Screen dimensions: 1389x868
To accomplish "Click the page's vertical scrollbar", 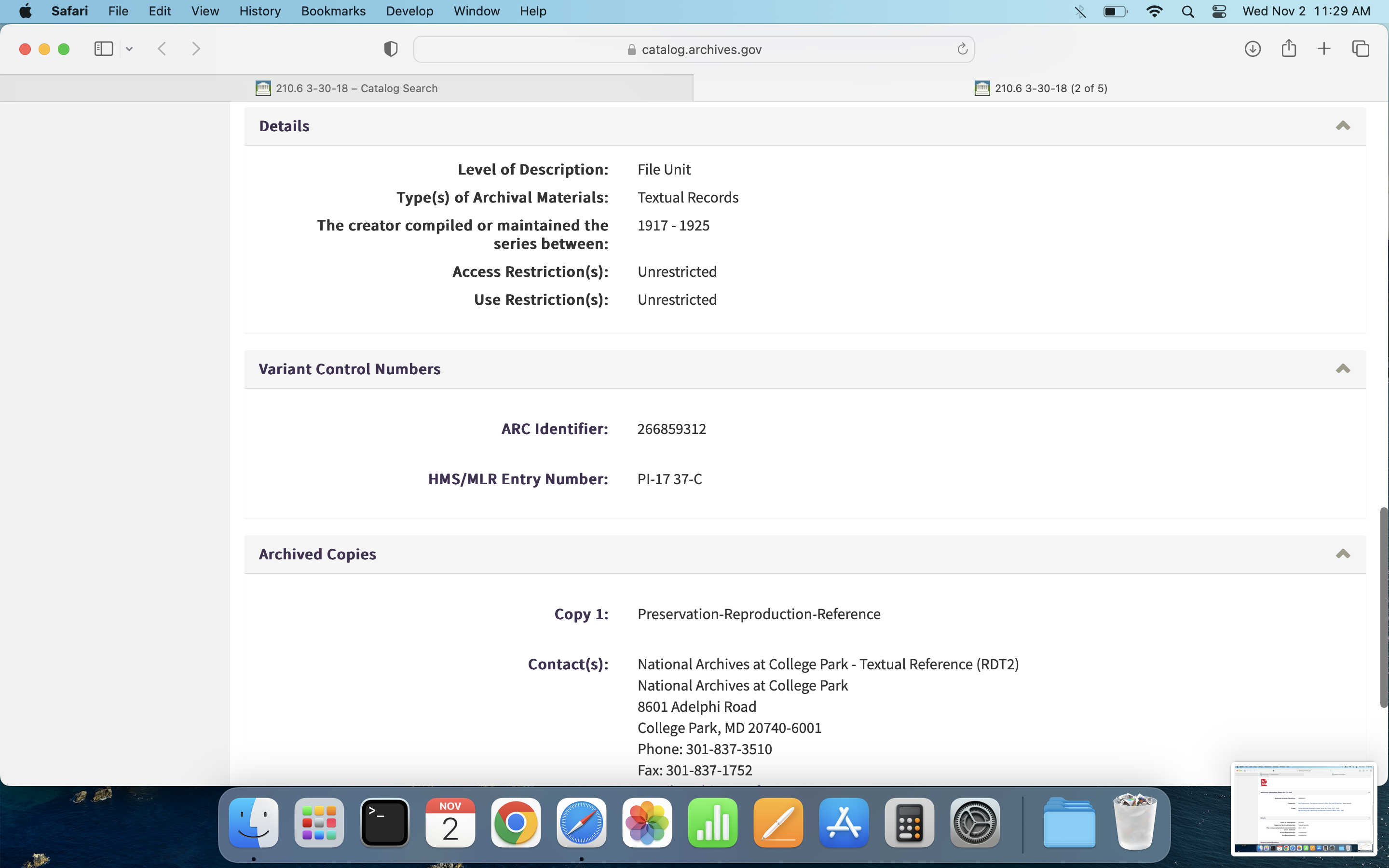I will pyautogui.click(x=1383, y=608).
